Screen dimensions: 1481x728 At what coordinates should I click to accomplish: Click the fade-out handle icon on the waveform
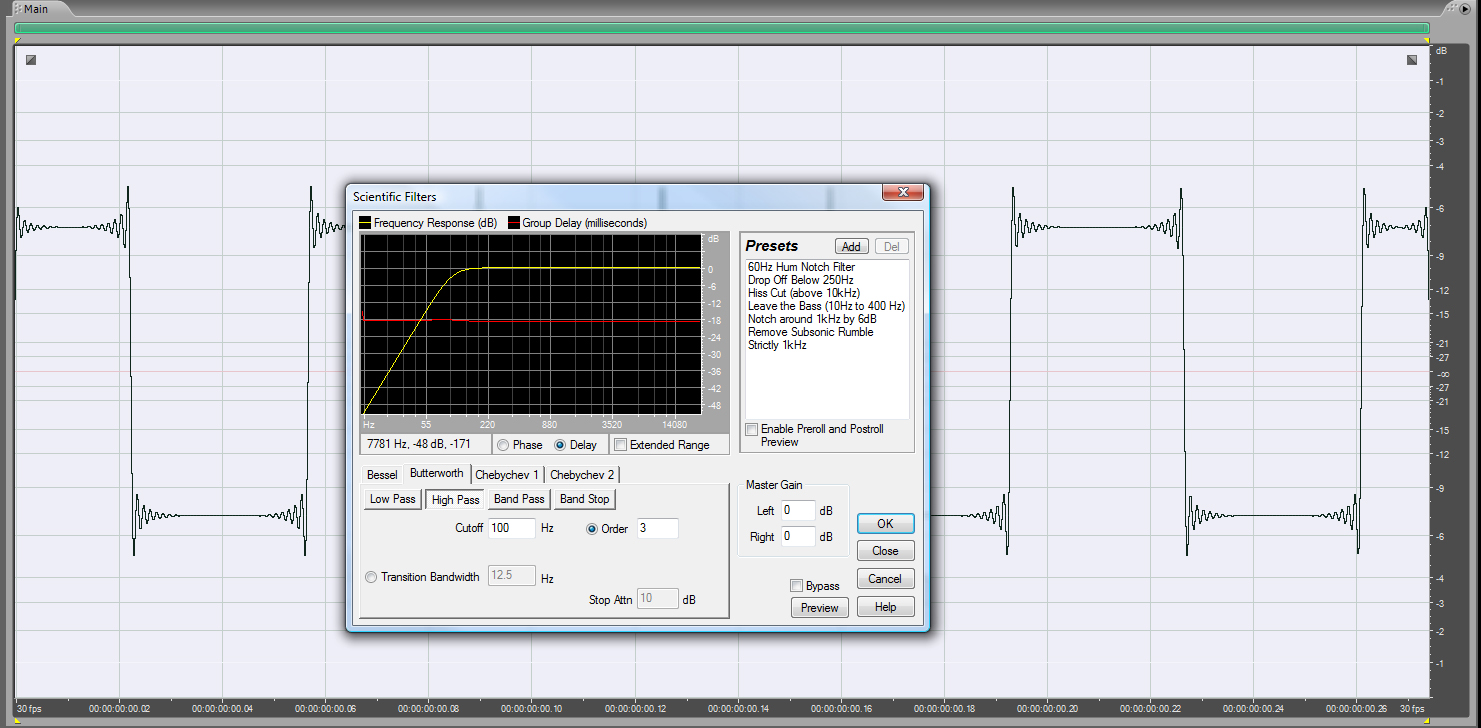[1412, 60]
